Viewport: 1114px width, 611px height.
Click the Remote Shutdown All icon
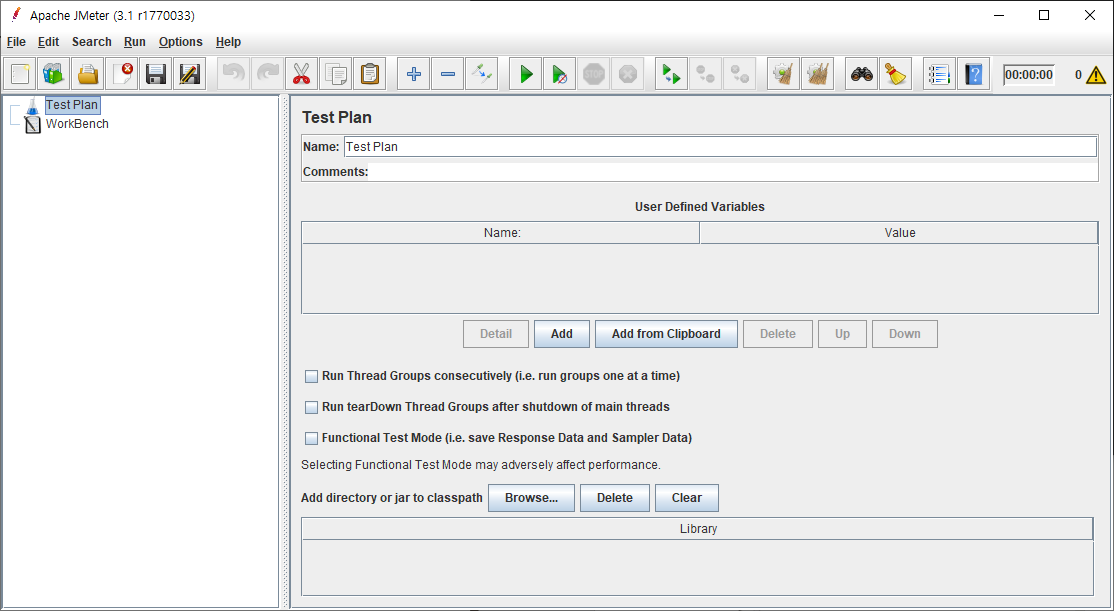point(740,74)
